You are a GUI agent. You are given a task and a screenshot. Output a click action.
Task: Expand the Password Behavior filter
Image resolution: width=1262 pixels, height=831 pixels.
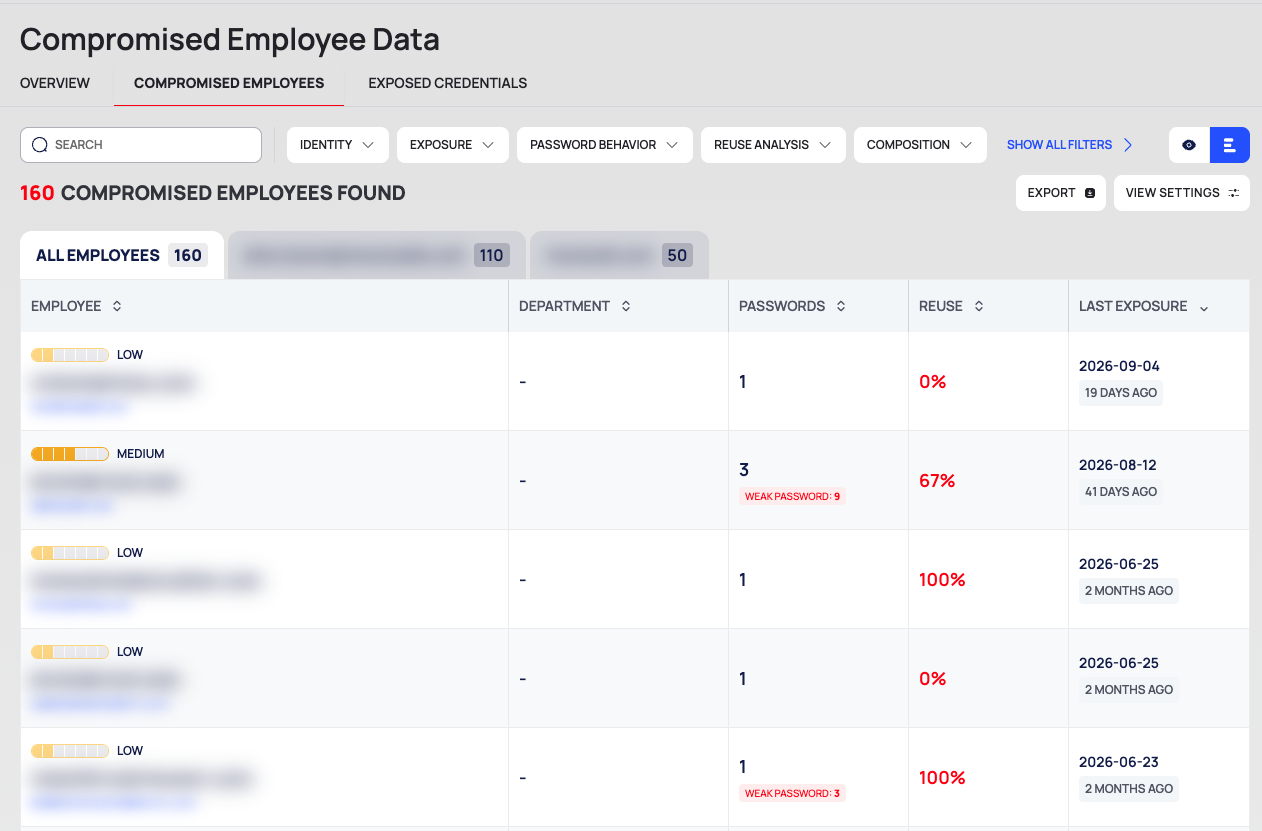click(604, 145)
